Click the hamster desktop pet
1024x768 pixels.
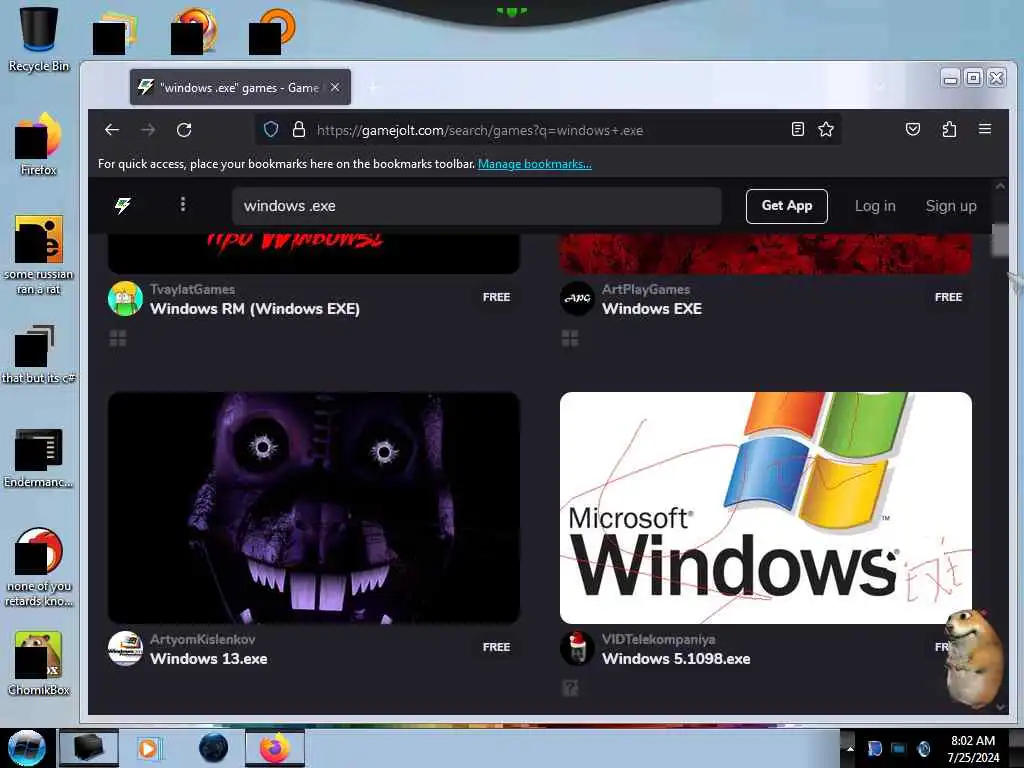(974, 658)
